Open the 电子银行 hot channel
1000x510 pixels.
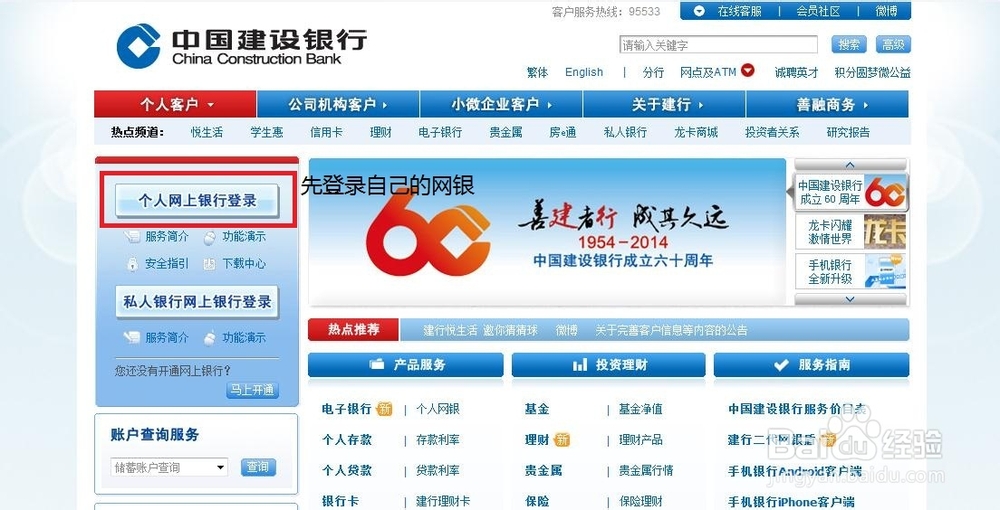(440, 133)
